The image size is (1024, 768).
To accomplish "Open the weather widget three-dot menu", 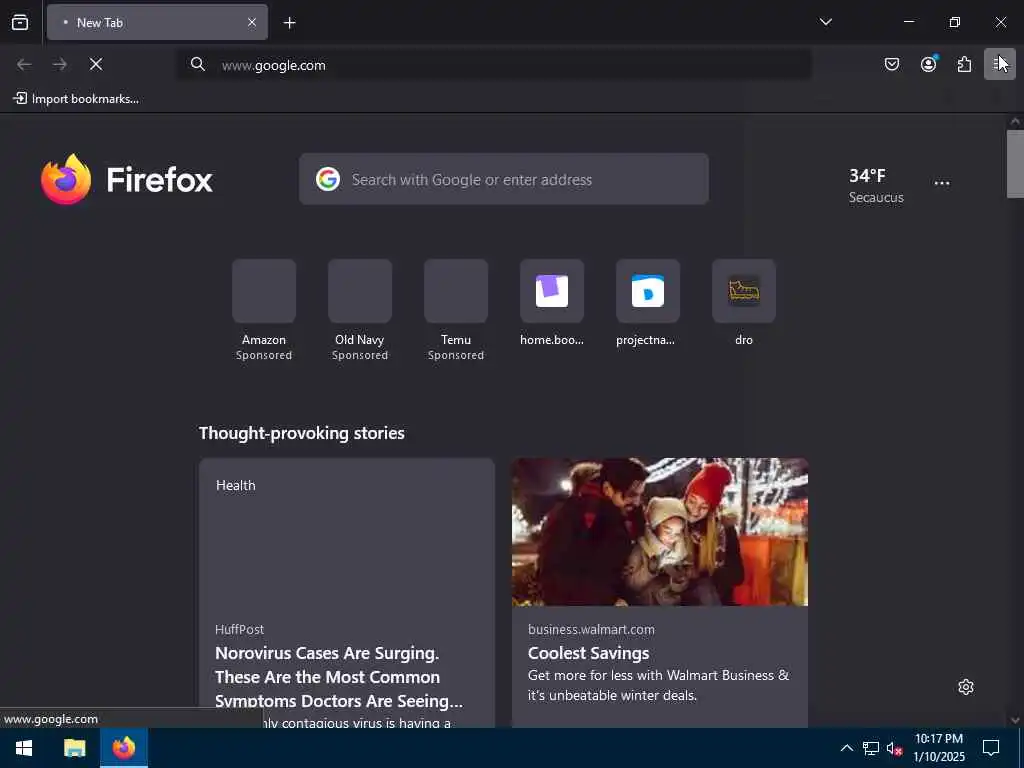I will coord(941,184).
